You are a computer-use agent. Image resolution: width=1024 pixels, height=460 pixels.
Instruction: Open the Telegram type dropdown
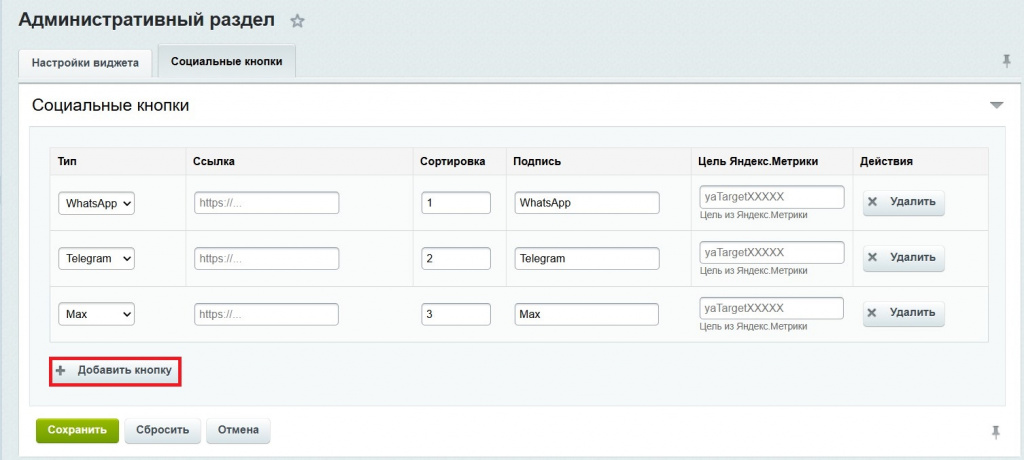coord(97,258)
